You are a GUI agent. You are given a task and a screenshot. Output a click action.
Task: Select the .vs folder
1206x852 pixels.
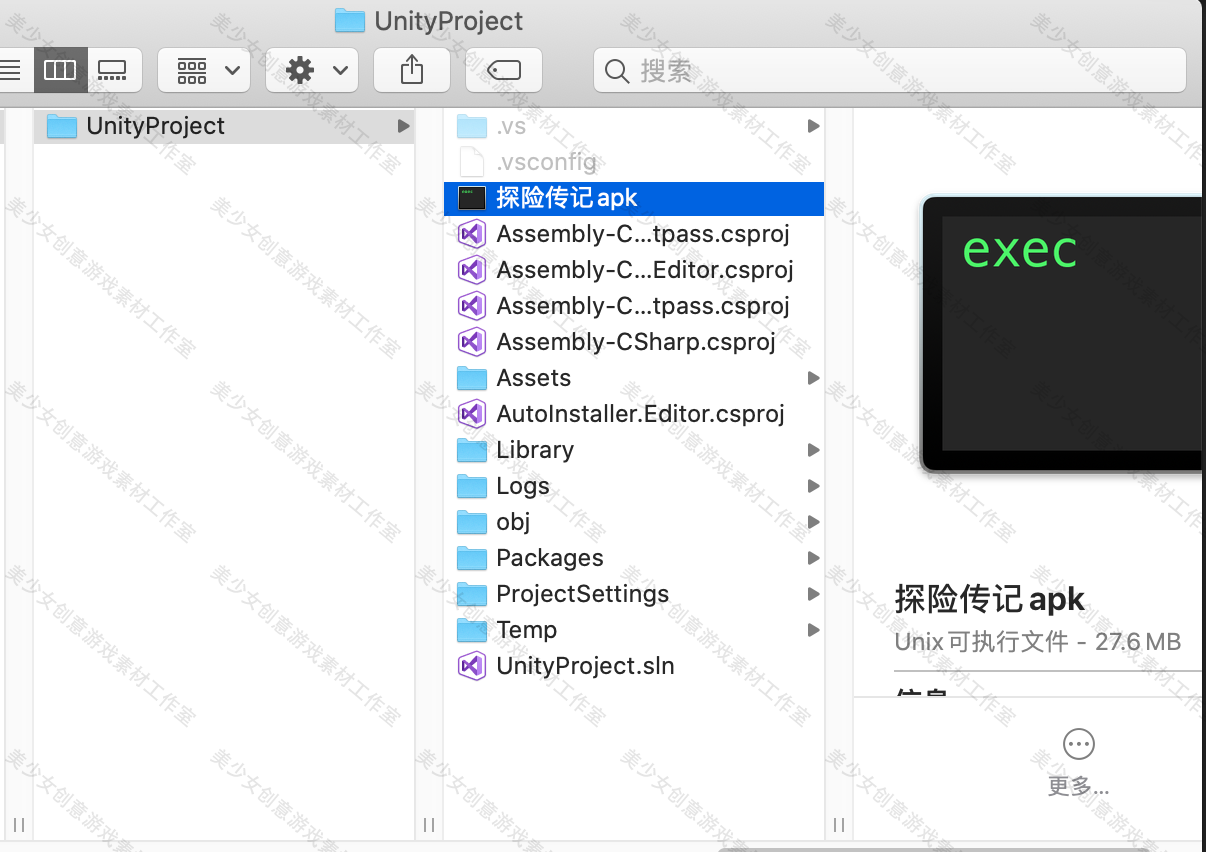(x=634, y=126)
